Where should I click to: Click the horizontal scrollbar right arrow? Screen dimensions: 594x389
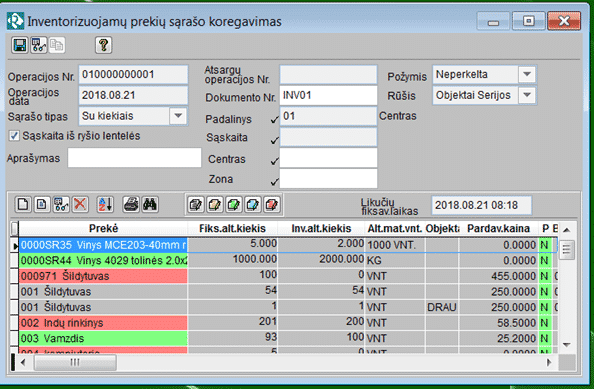549,362
